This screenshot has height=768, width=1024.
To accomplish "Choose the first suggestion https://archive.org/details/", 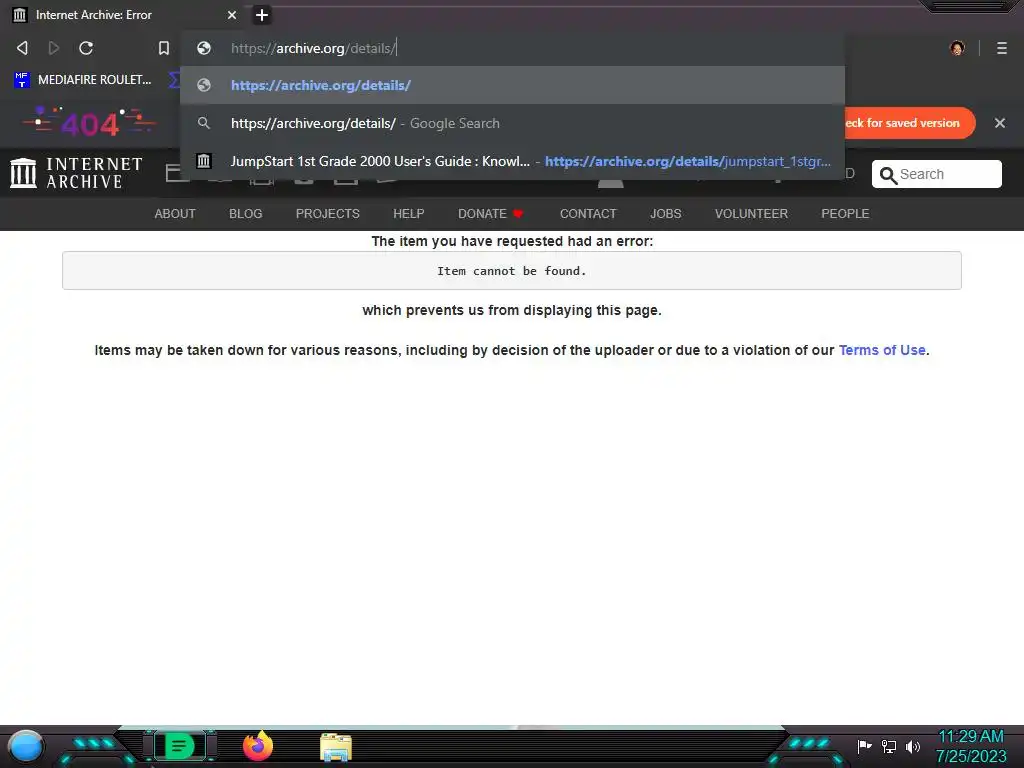I will click(x=512, y=85).
